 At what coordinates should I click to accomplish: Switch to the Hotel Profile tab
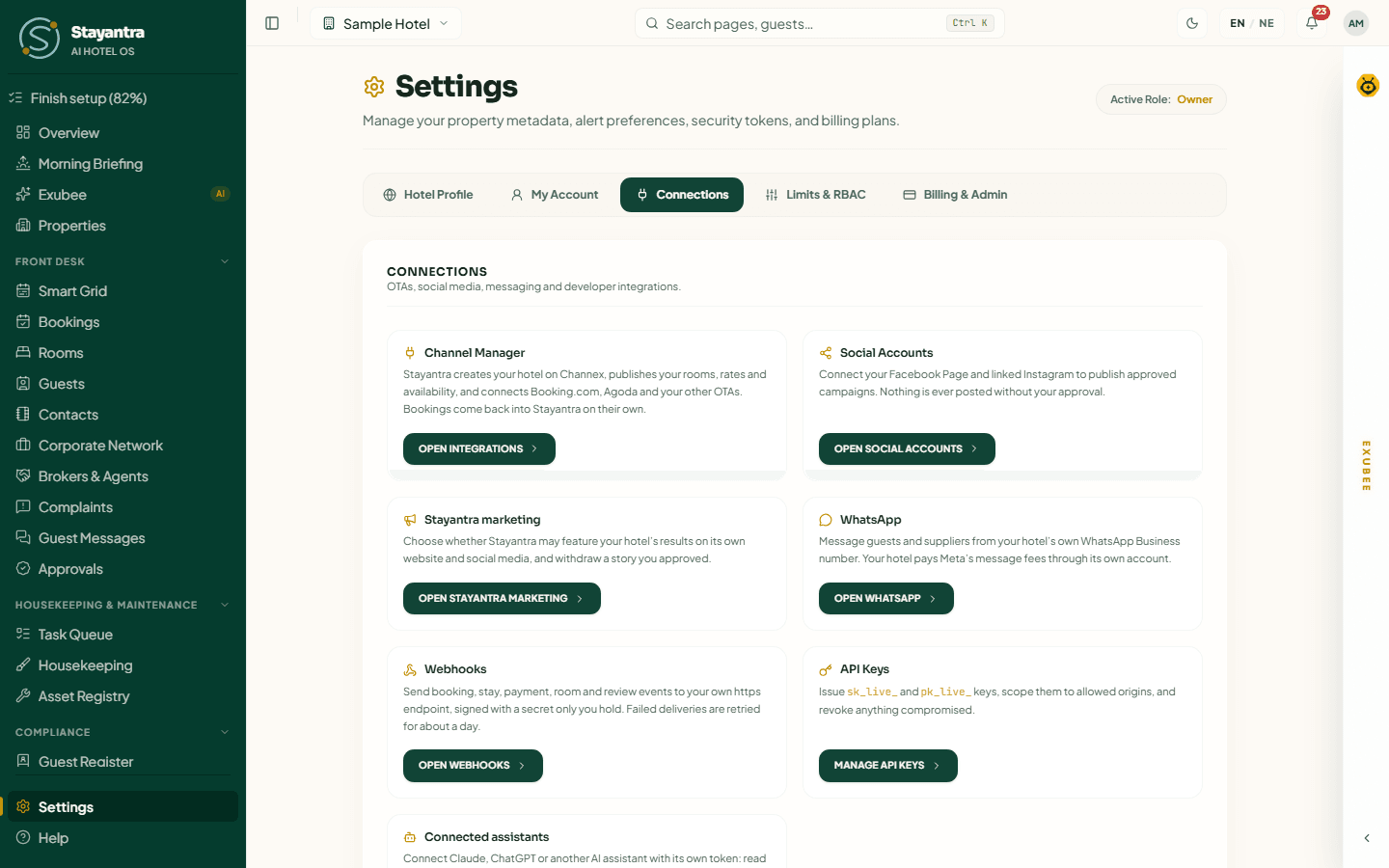tap(428, 195)
